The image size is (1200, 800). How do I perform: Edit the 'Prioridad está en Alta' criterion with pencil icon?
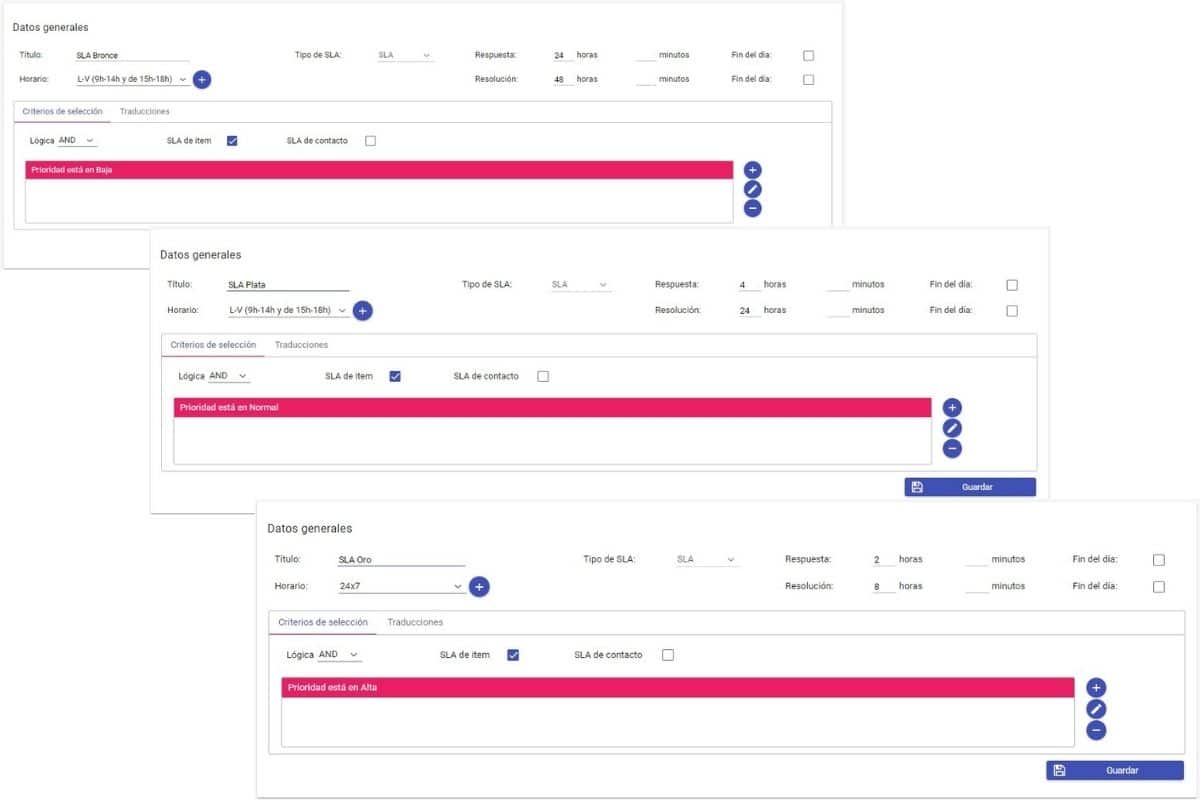[1096, 709]
